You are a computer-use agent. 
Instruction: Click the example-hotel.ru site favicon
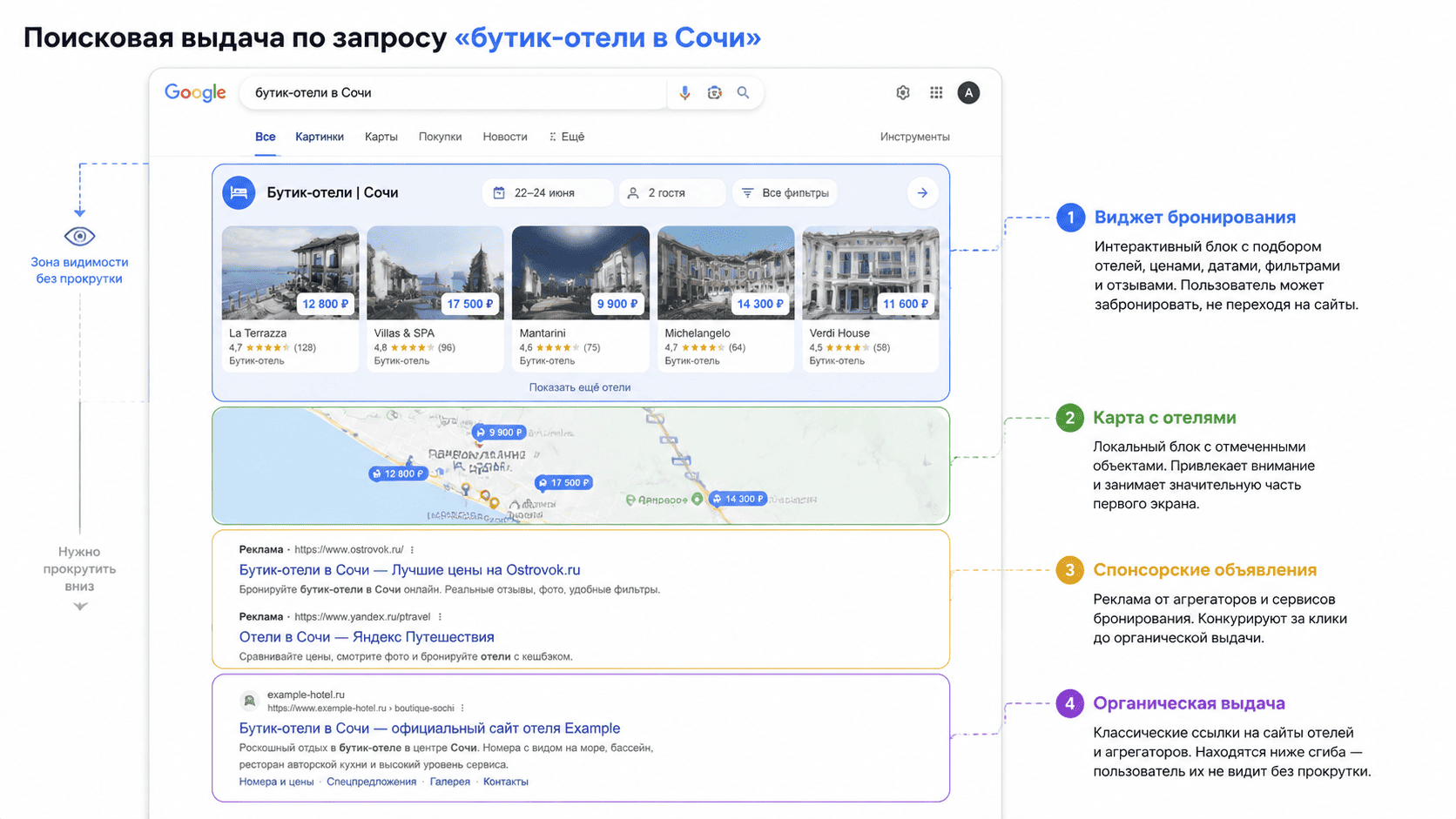249,701
